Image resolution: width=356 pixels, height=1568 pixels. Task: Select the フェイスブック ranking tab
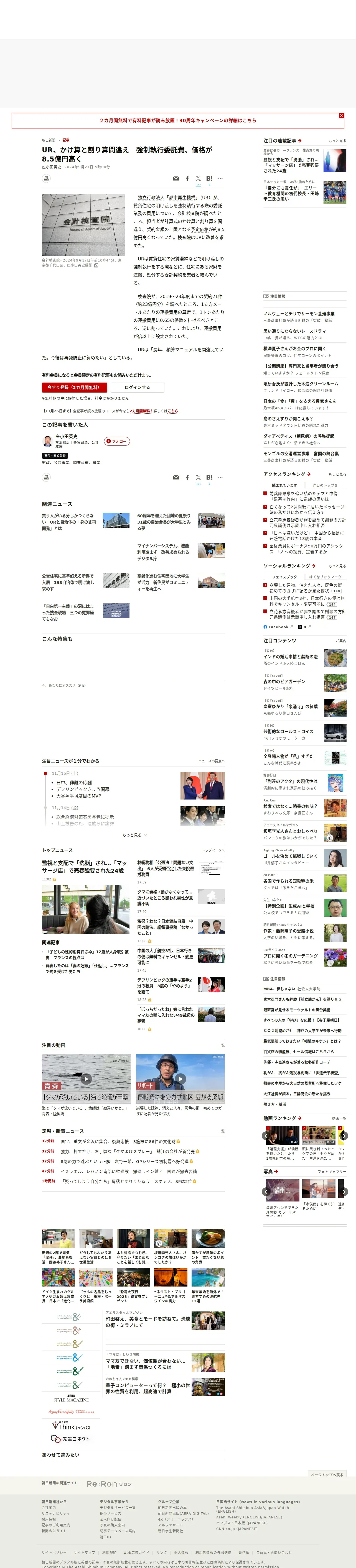point(284,577)
